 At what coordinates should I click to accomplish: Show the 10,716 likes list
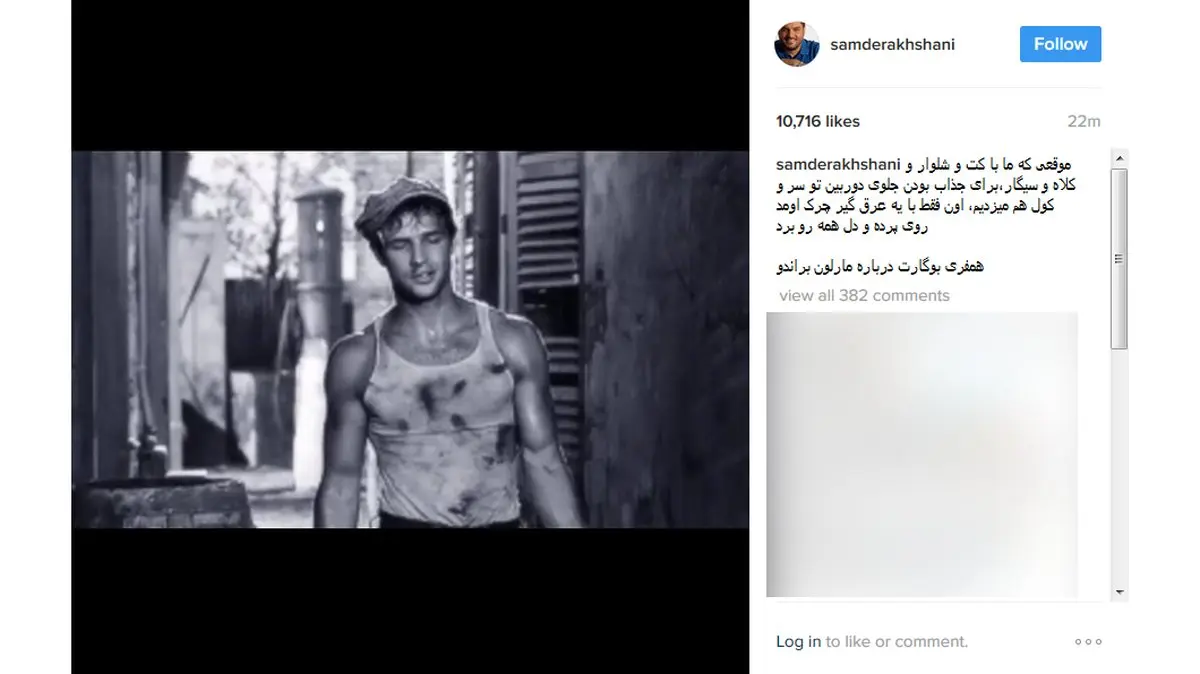point(817,121)
